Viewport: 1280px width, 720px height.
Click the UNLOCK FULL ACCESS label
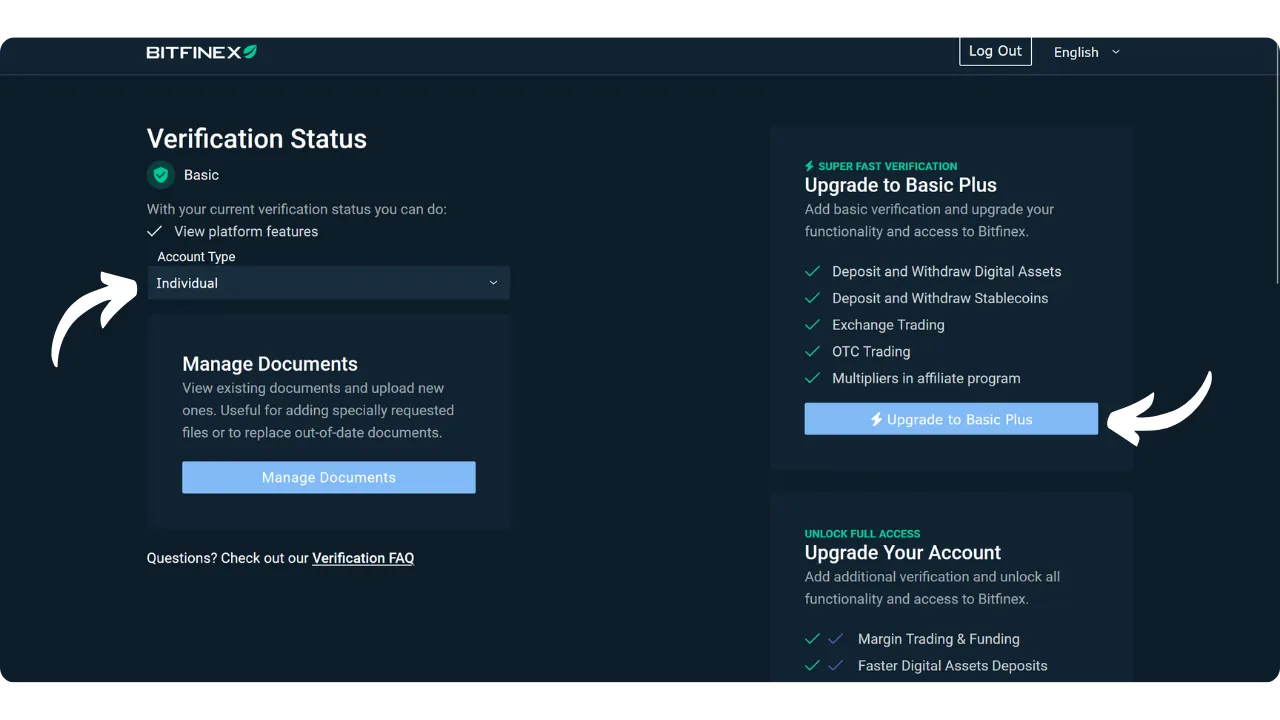(x=862, y=534)
